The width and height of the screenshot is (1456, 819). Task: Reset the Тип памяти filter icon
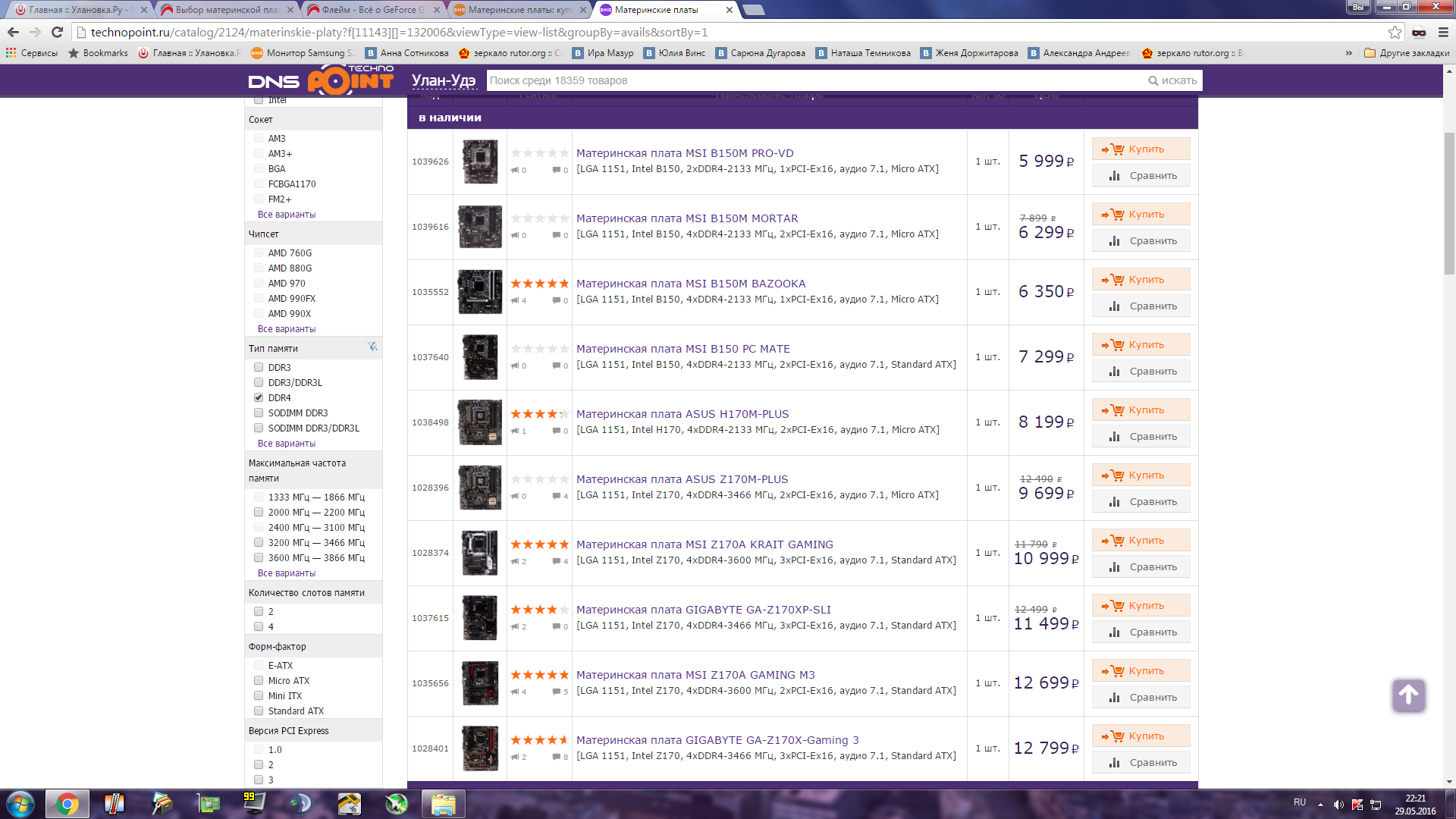[372, 347]
